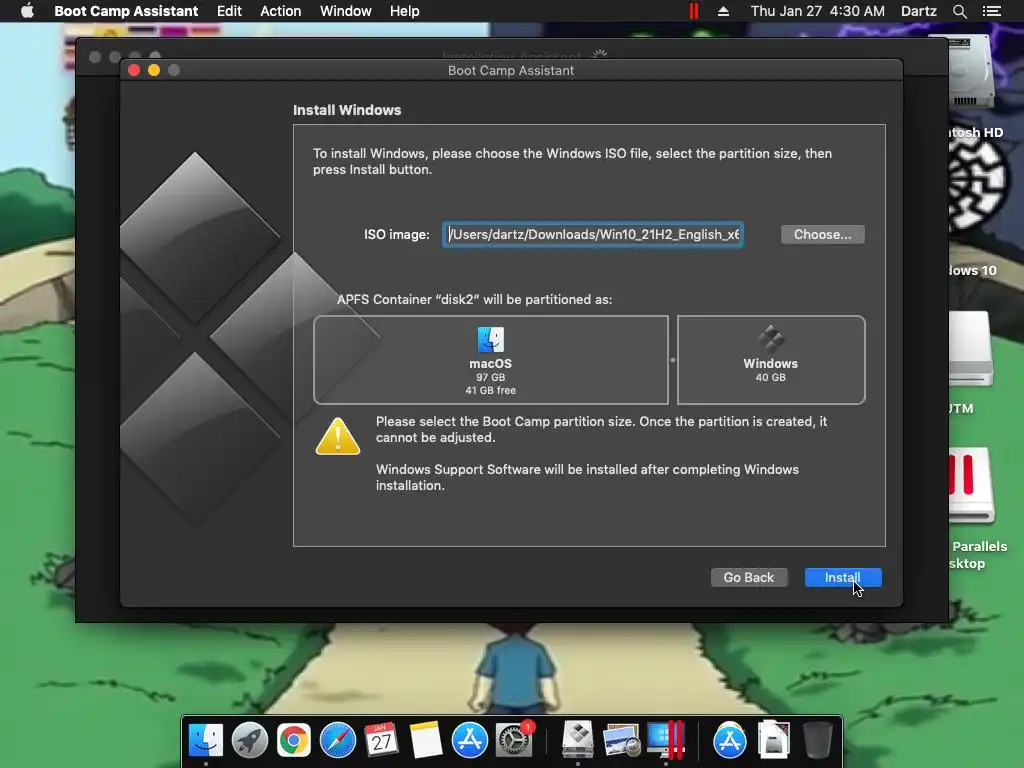Select the Windows 40 GB partition block
This screenshot has width=1024, height=768.
(771, 360)
